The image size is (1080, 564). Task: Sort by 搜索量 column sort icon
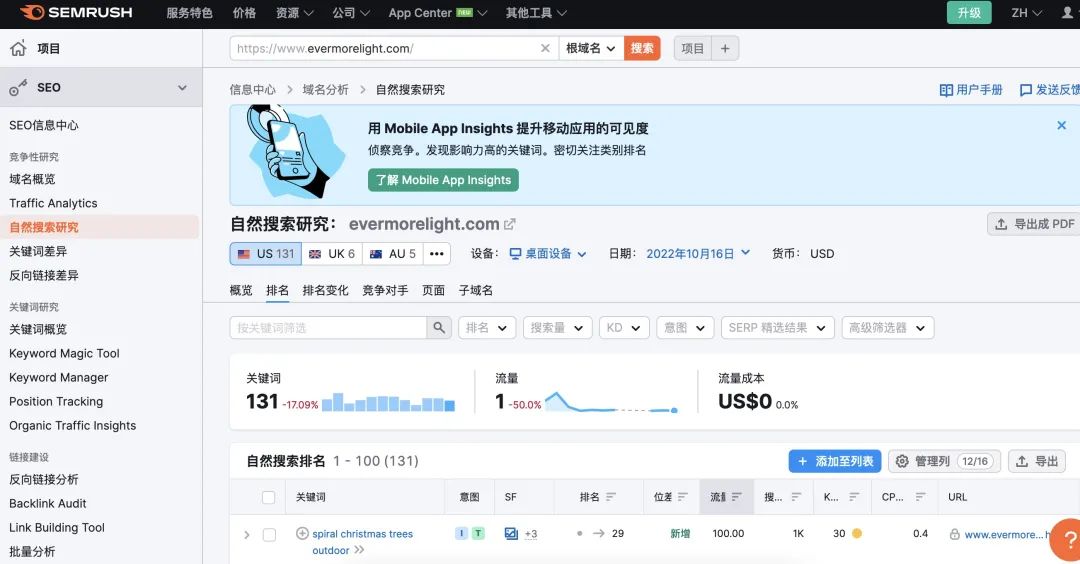click(x=796, y=497)
